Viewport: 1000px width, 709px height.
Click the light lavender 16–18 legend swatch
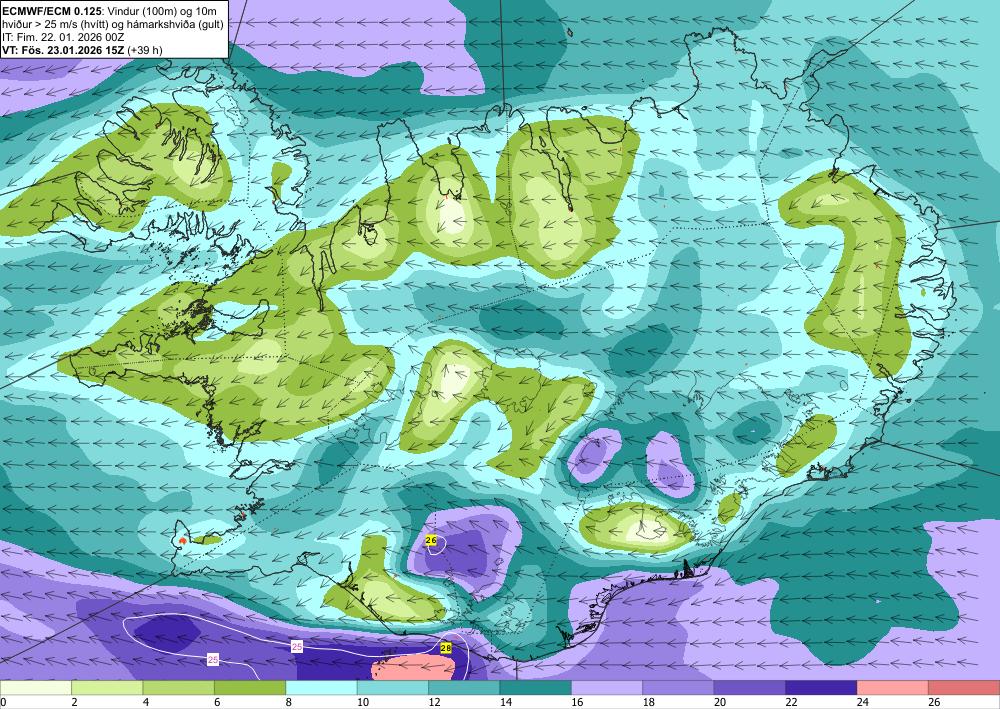coord(607,688)
